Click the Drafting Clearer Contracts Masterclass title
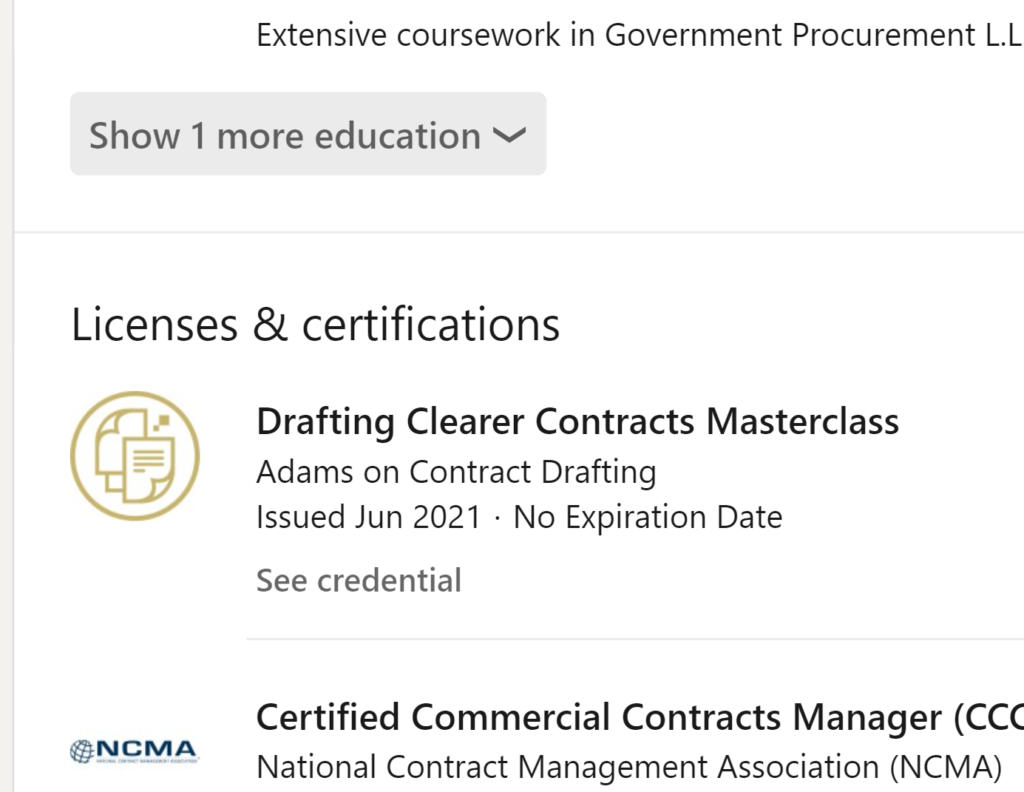Viewport: 1024px width, 792px height. tap(578, 421)
